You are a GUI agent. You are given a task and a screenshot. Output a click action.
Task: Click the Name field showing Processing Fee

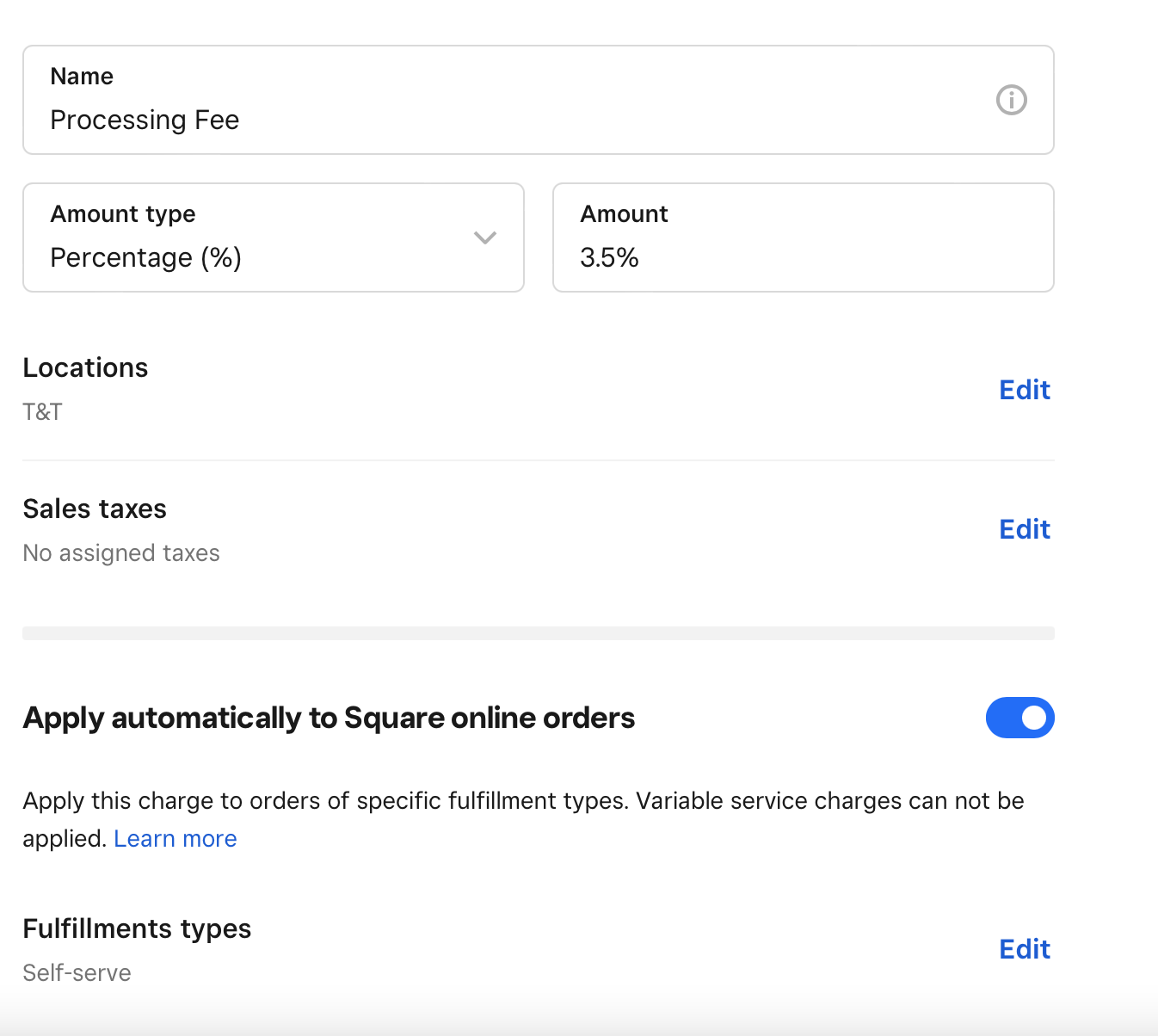(x=344, y=120)
